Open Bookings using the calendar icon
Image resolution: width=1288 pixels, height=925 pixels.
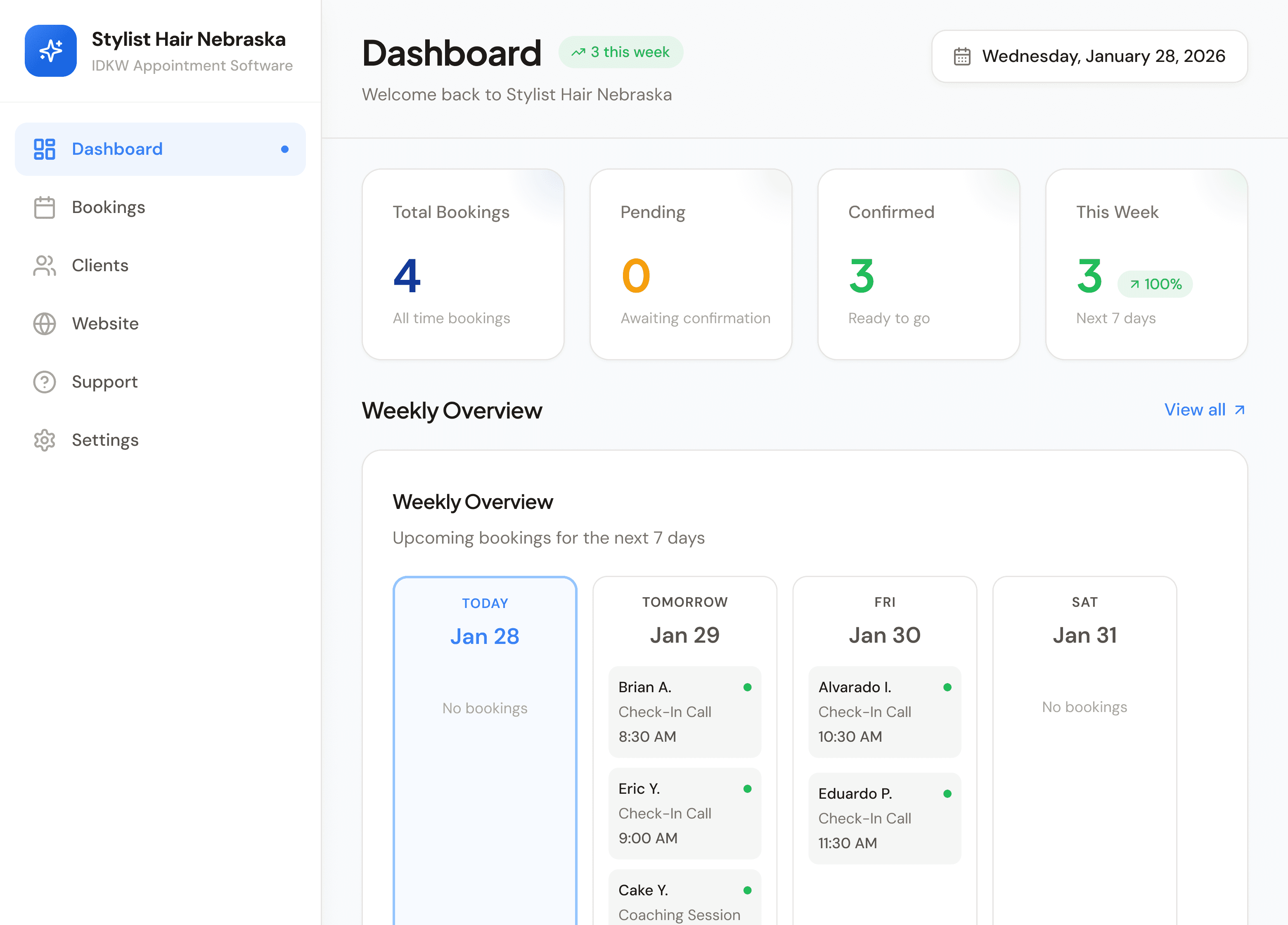[x=44, y=207]
